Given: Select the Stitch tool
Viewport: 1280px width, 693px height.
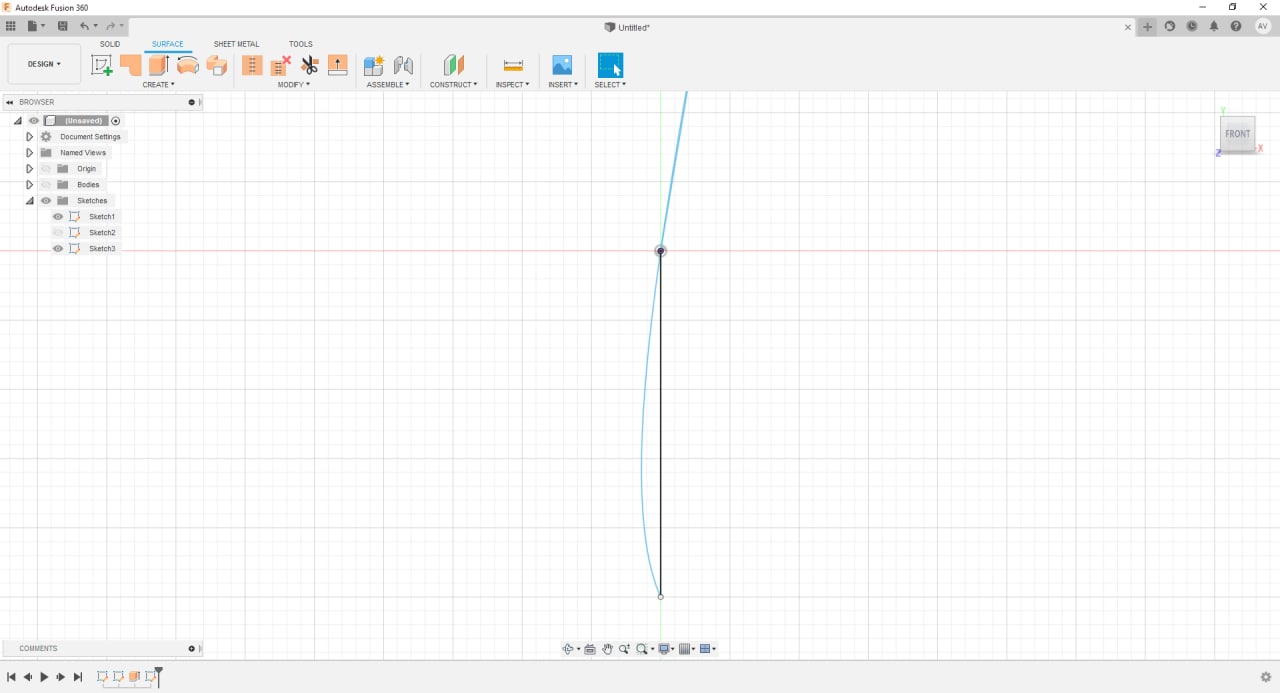Looking at the screenshot, I should point(252,65).
